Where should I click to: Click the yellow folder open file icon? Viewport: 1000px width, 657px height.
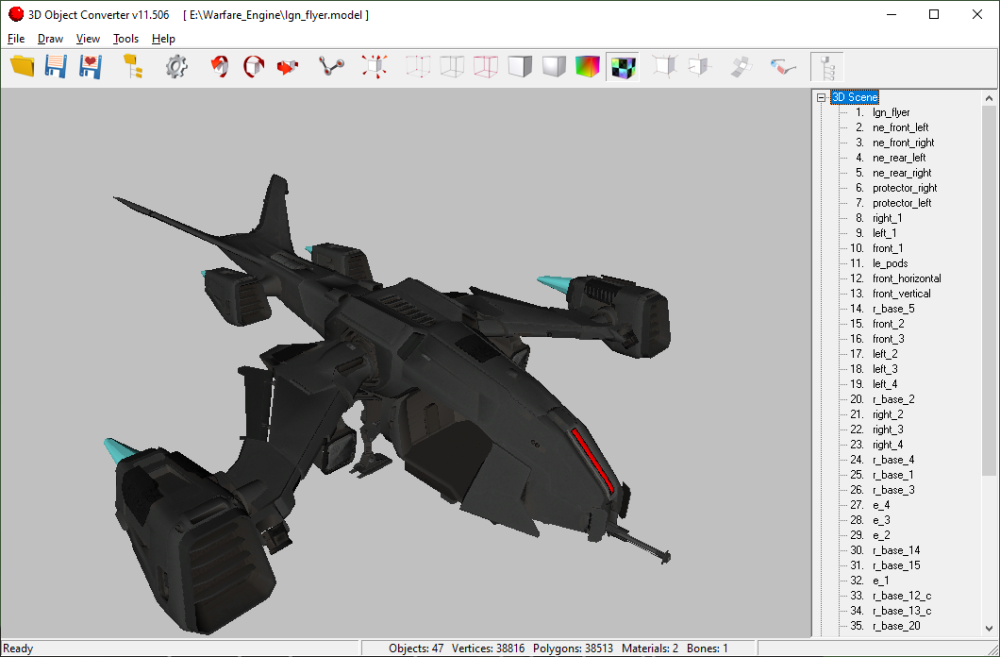coord(22,66)
